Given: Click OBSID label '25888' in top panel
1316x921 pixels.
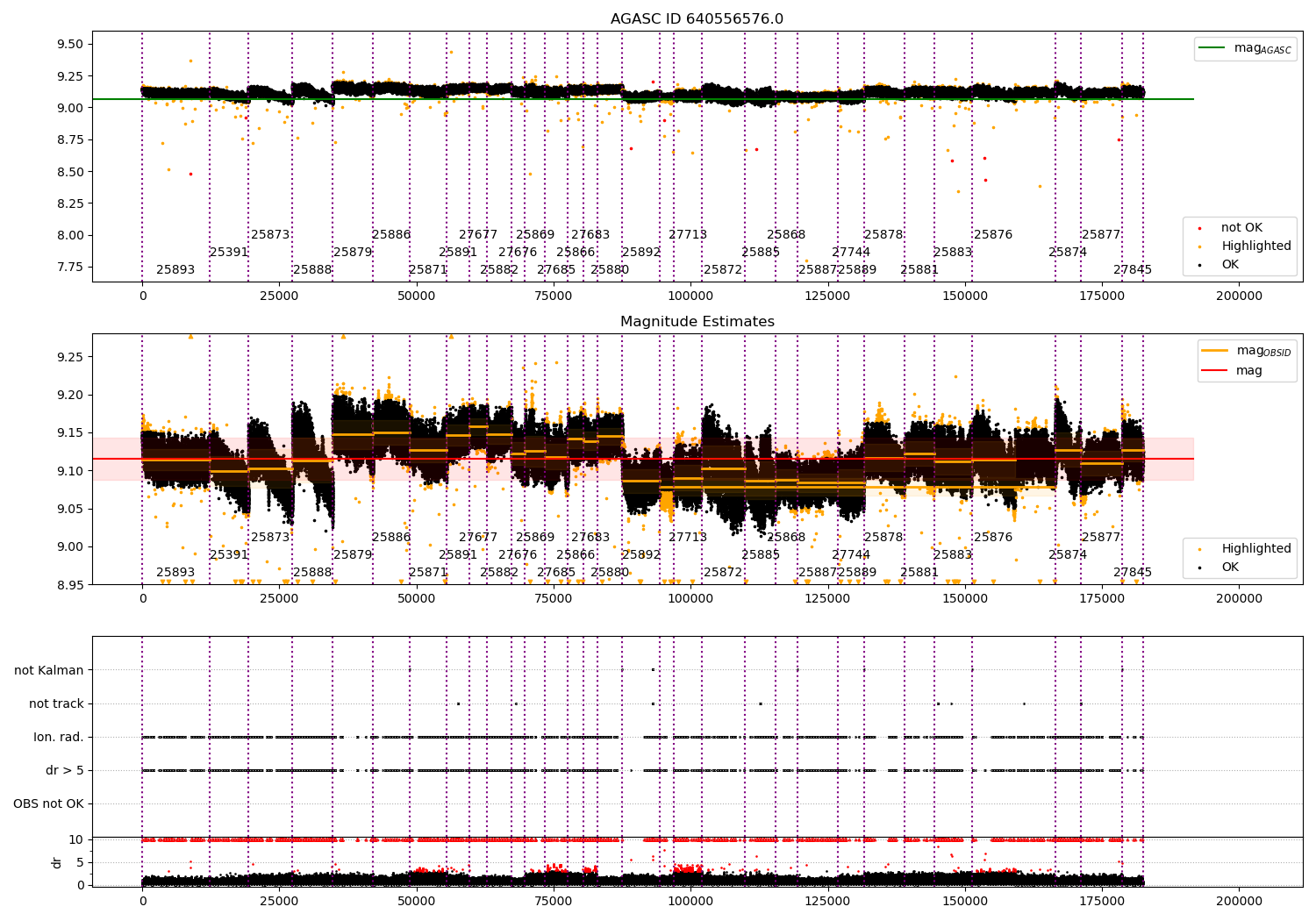Looking at the screenshot, I should pyautogui.click(x=312, y=270).
